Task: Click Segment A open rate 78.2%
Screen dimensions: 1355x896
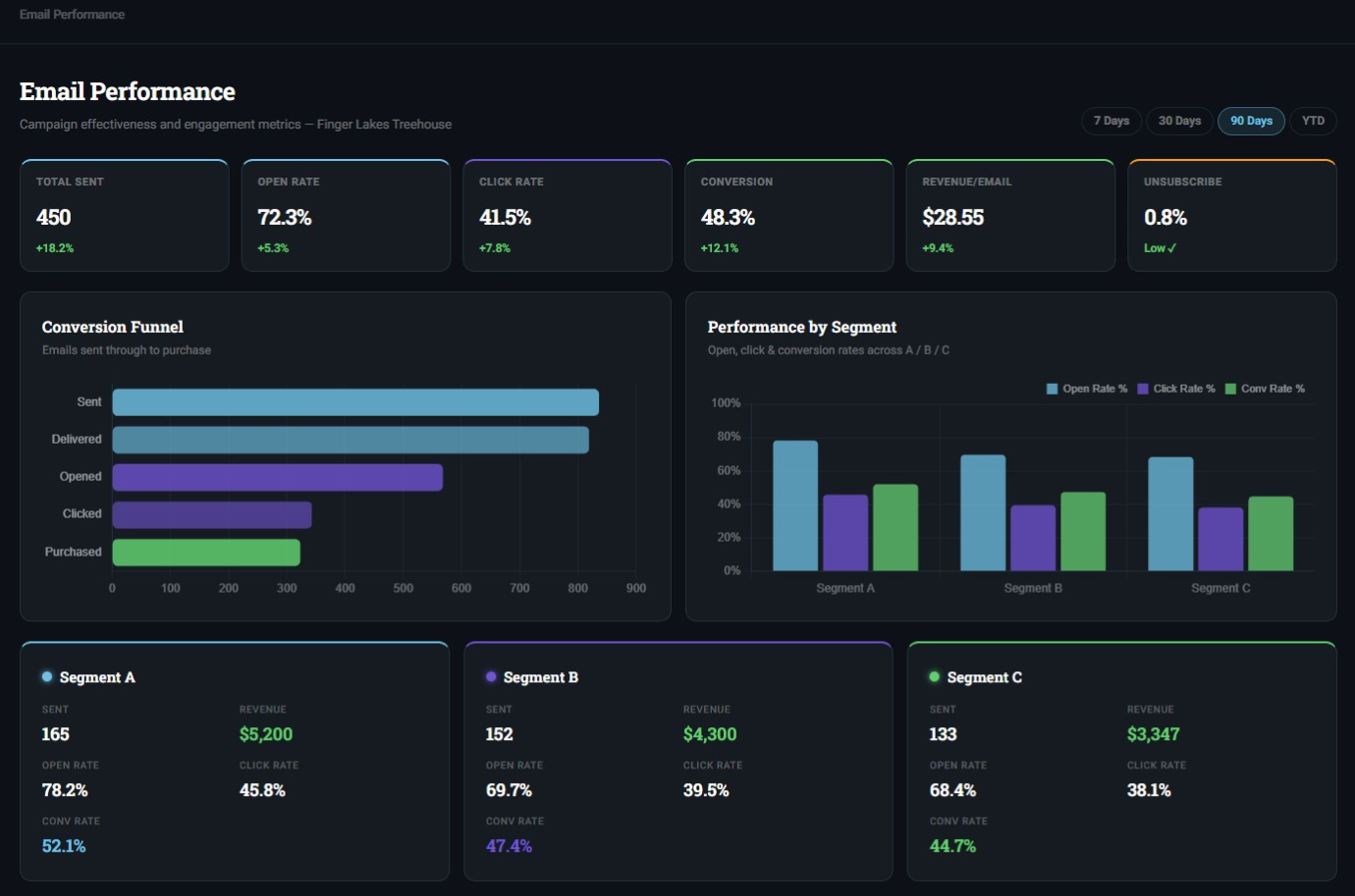Action: [65, 790]
